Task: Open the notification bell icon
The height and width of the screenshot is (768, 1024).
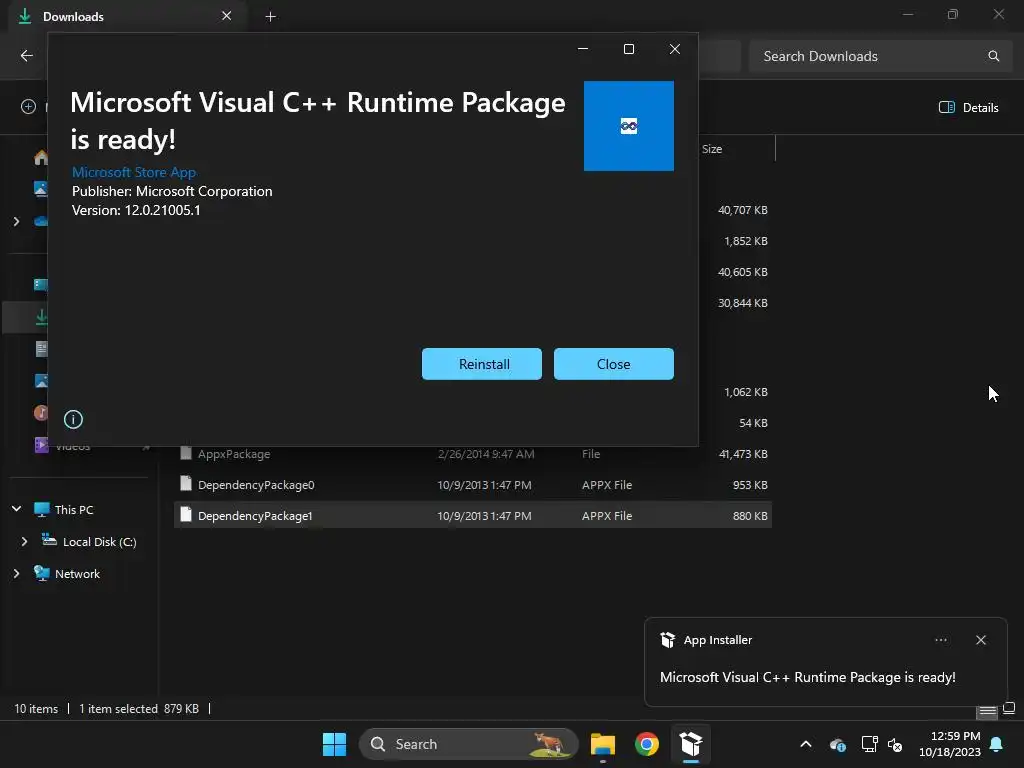Action: [996, 744]
